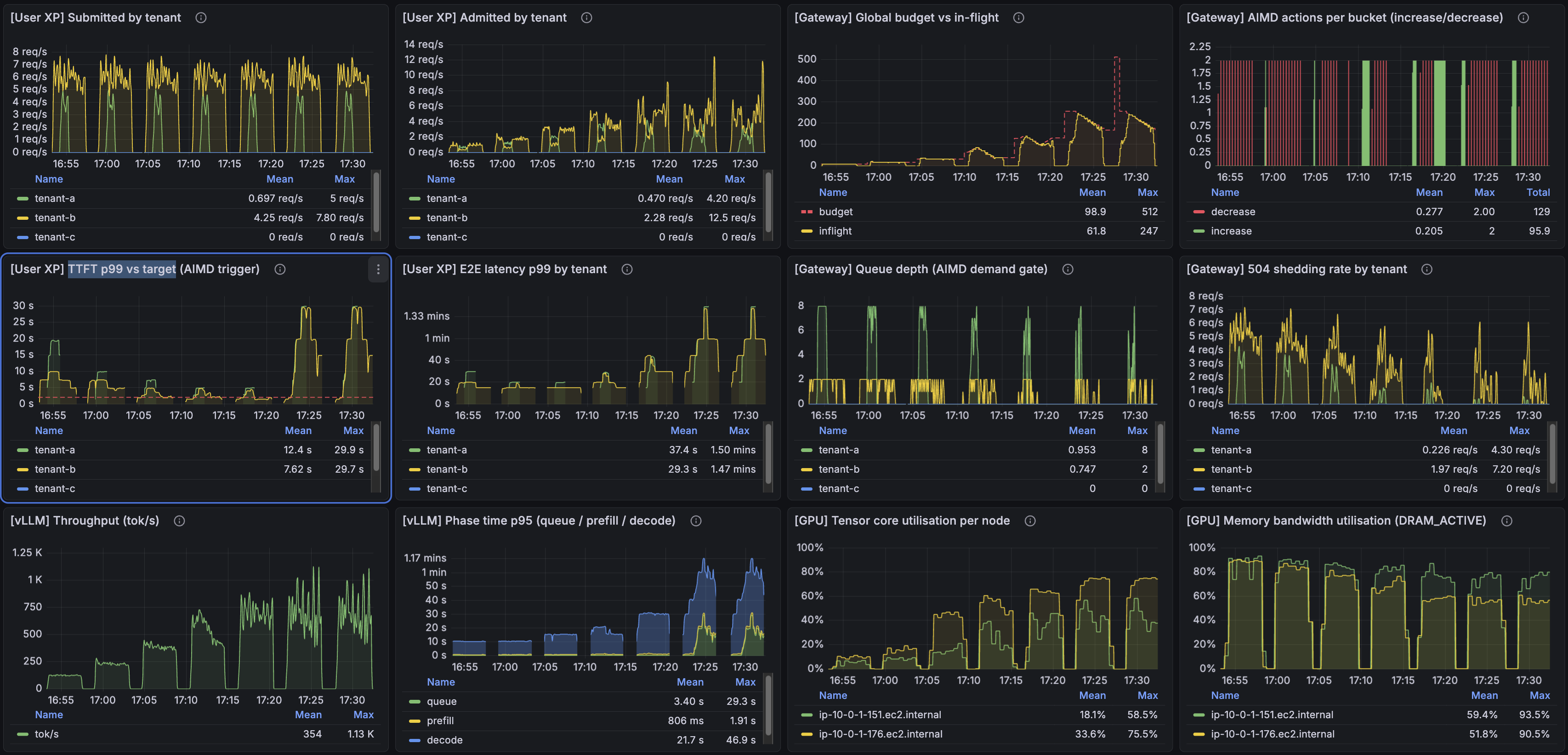Click yellow tenant-b swatch in E2E latency legend
Viewport: 1568px width, 755px height.
coord(415,469)
